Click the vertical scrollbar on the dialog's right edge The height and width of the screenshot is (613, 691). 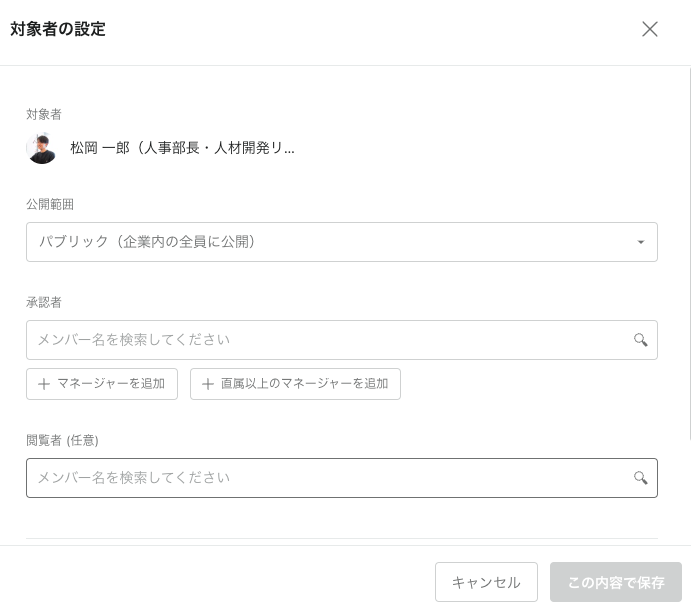(688, 250)
